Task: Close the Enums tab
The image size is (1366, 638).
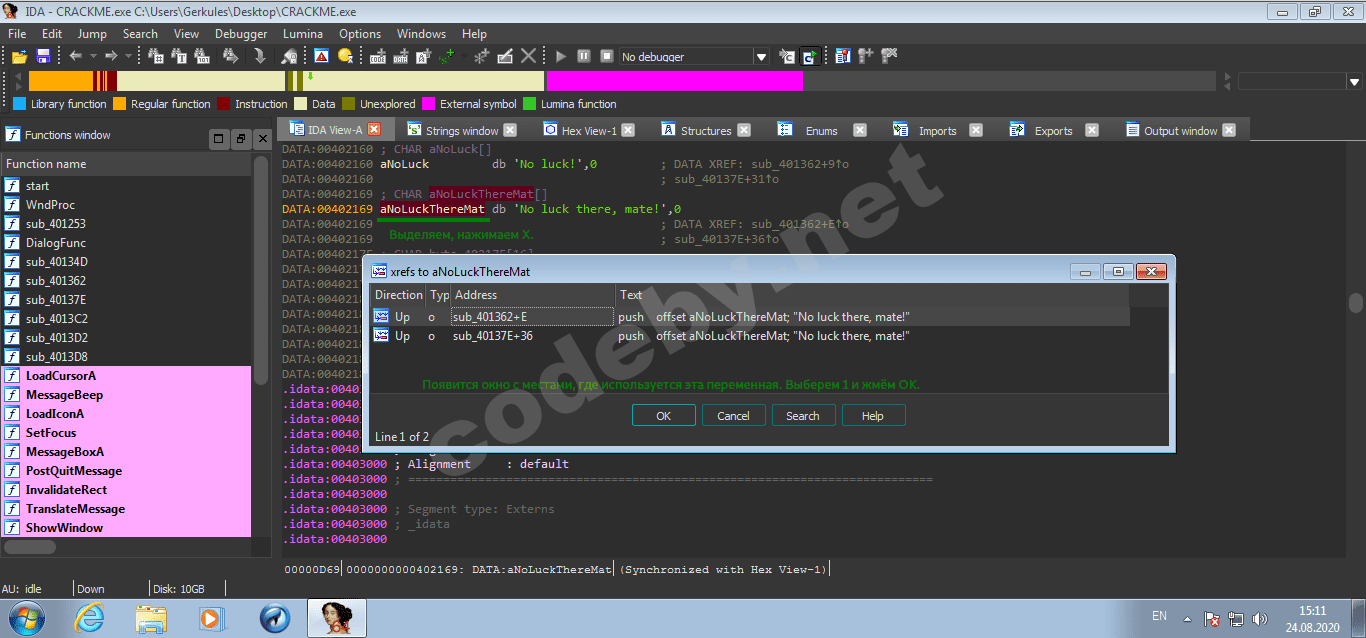Action: click(x=861, y=130)
